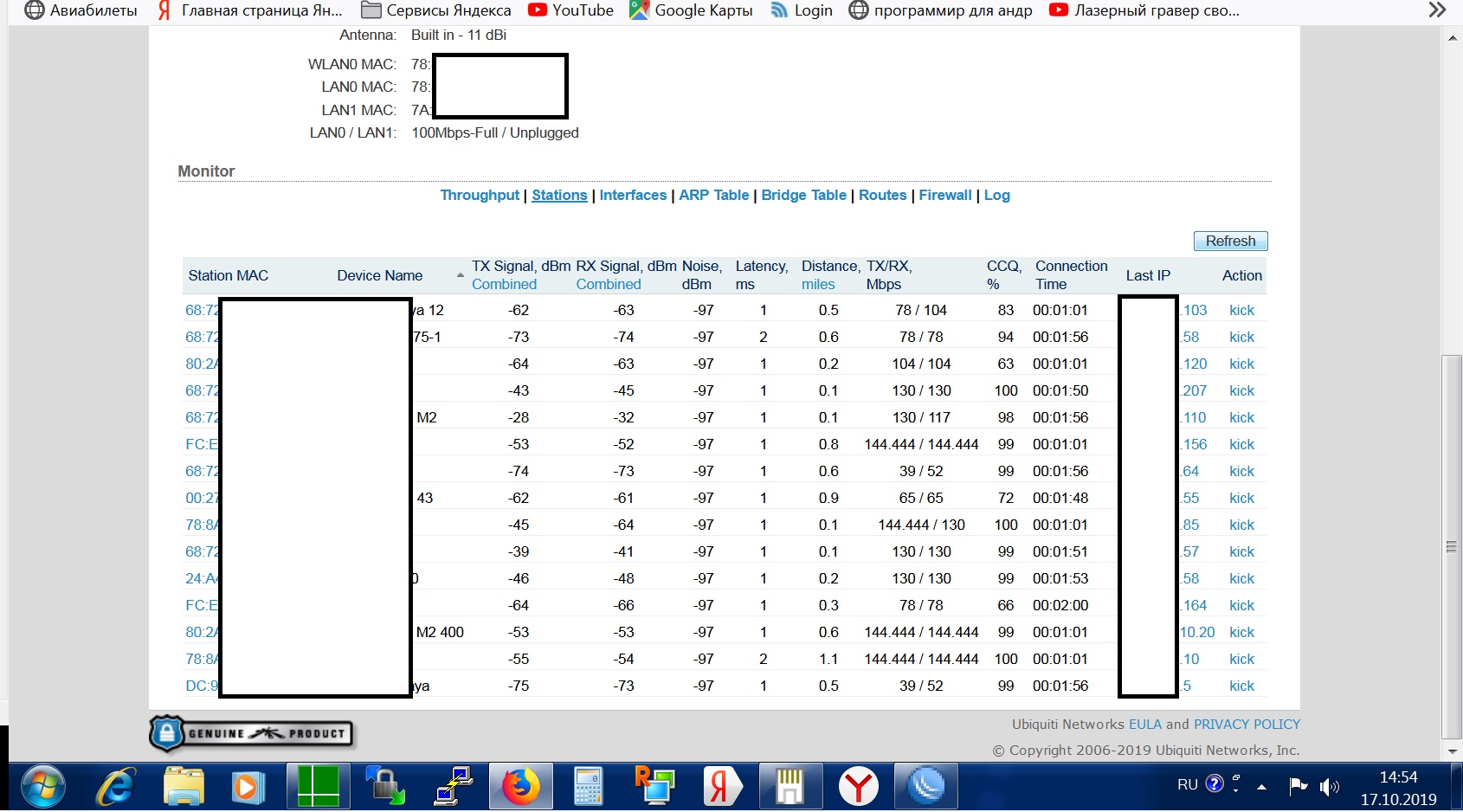Image resolution: width=1463 pixels, height=812 pixels.
Task: Launch Internet Explorer from the taskbar
Action: click(115, 787)
